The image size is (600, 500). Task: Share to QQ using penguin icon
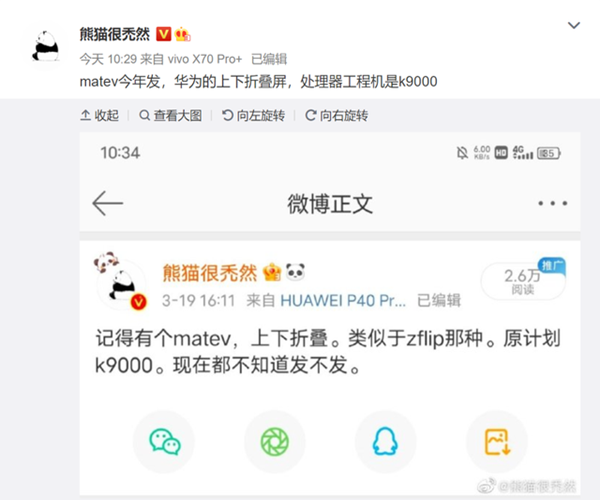(x=385, y=442)
